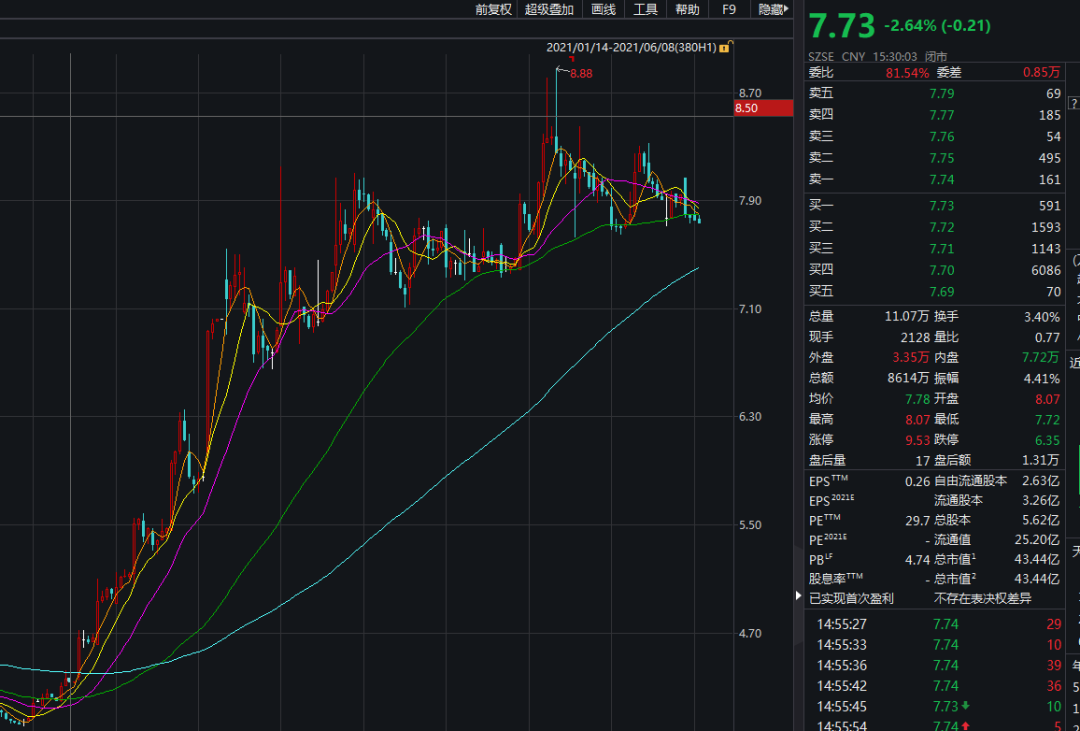
Task: Click the 卖五 ask price 7.79
Action: point(942,93)
